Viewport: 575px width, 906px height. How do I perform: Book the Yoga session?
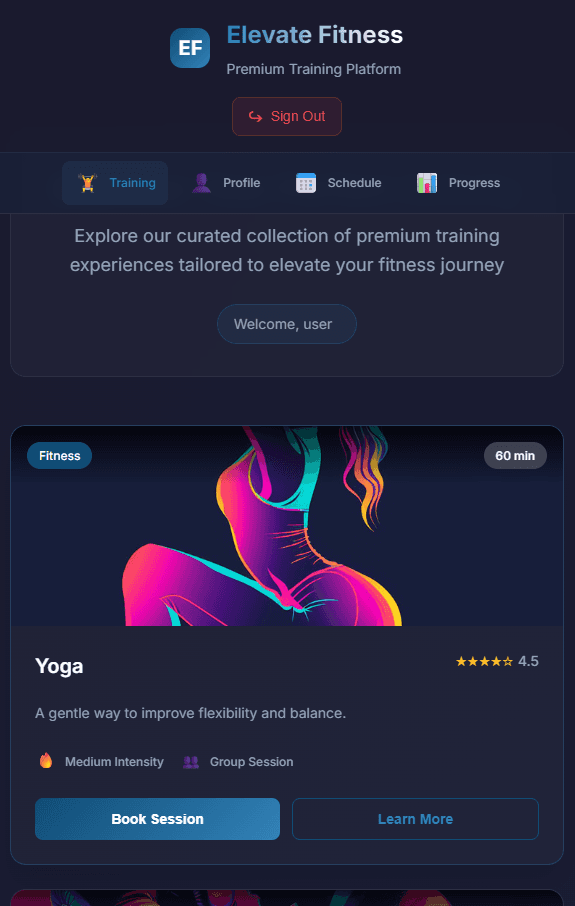pos(157,819)
